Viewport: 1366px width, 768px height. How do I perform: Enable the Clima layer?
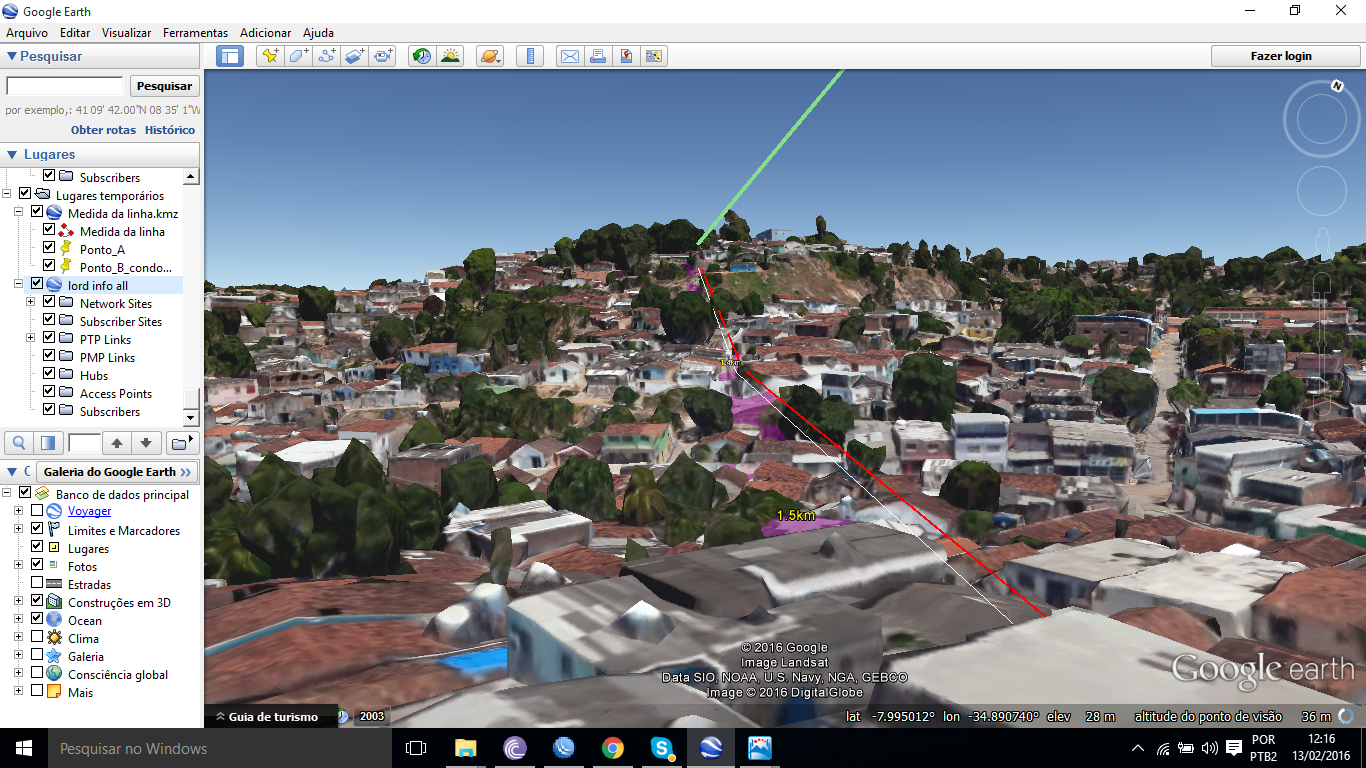pos(37,637)
